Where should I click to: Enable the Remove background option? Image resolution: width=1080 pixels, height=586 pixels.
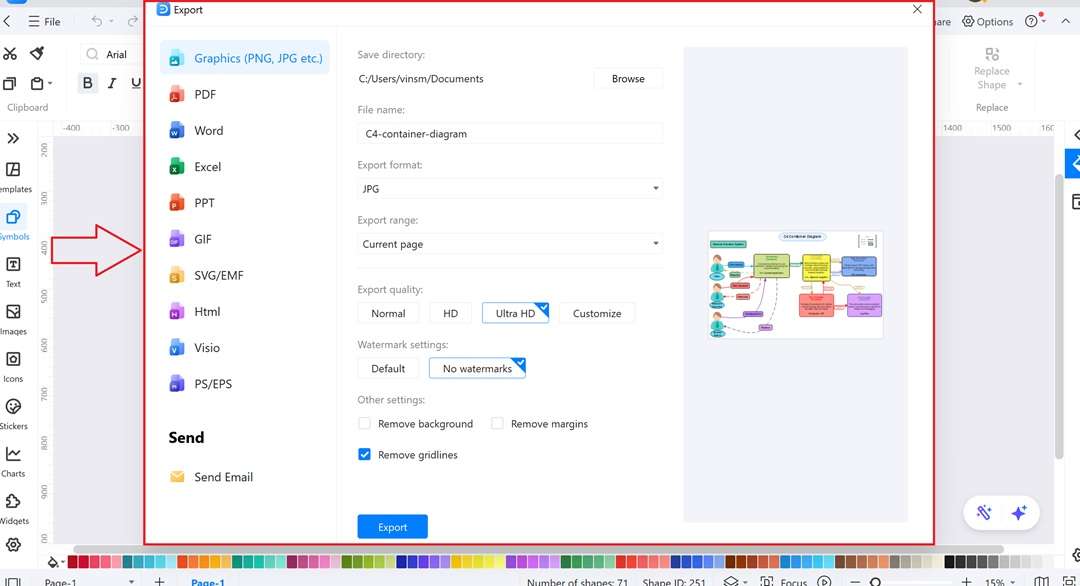365,423
